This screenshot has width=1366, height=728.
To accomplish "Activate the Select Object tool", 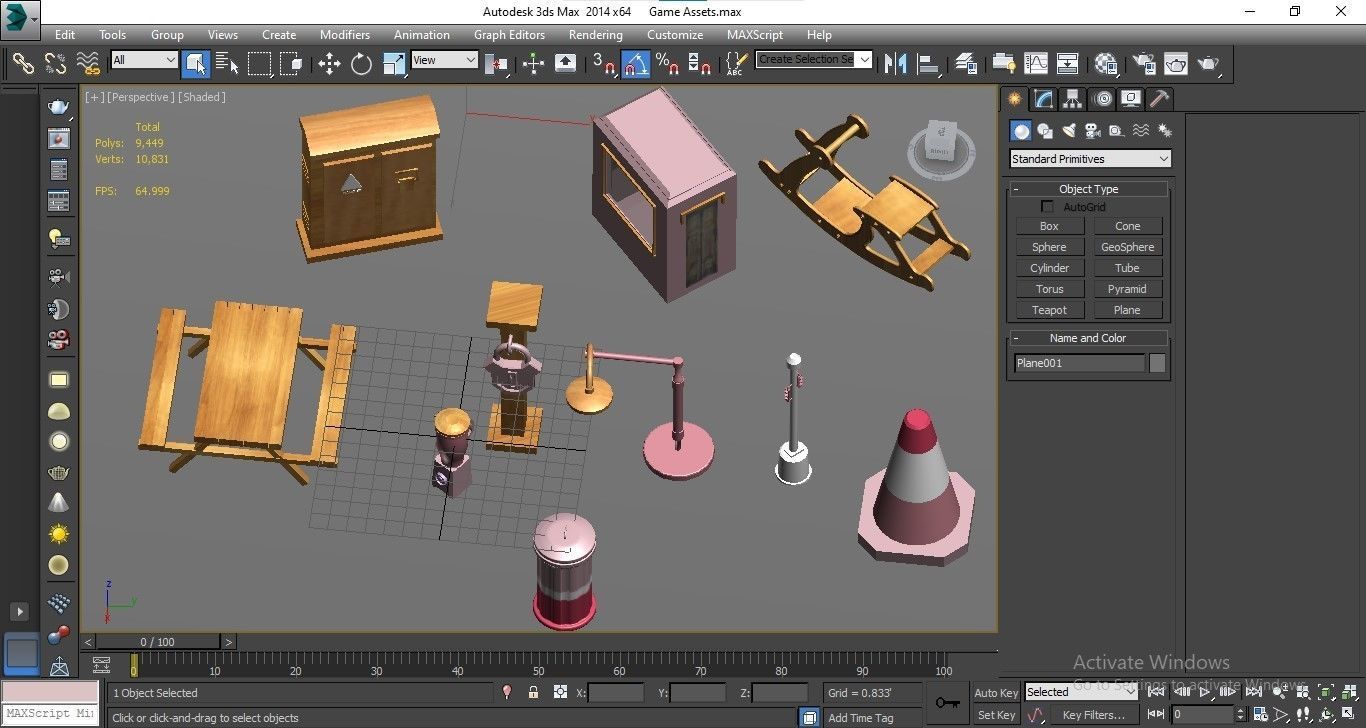I will pyautogui.click(x=196, y=64).
